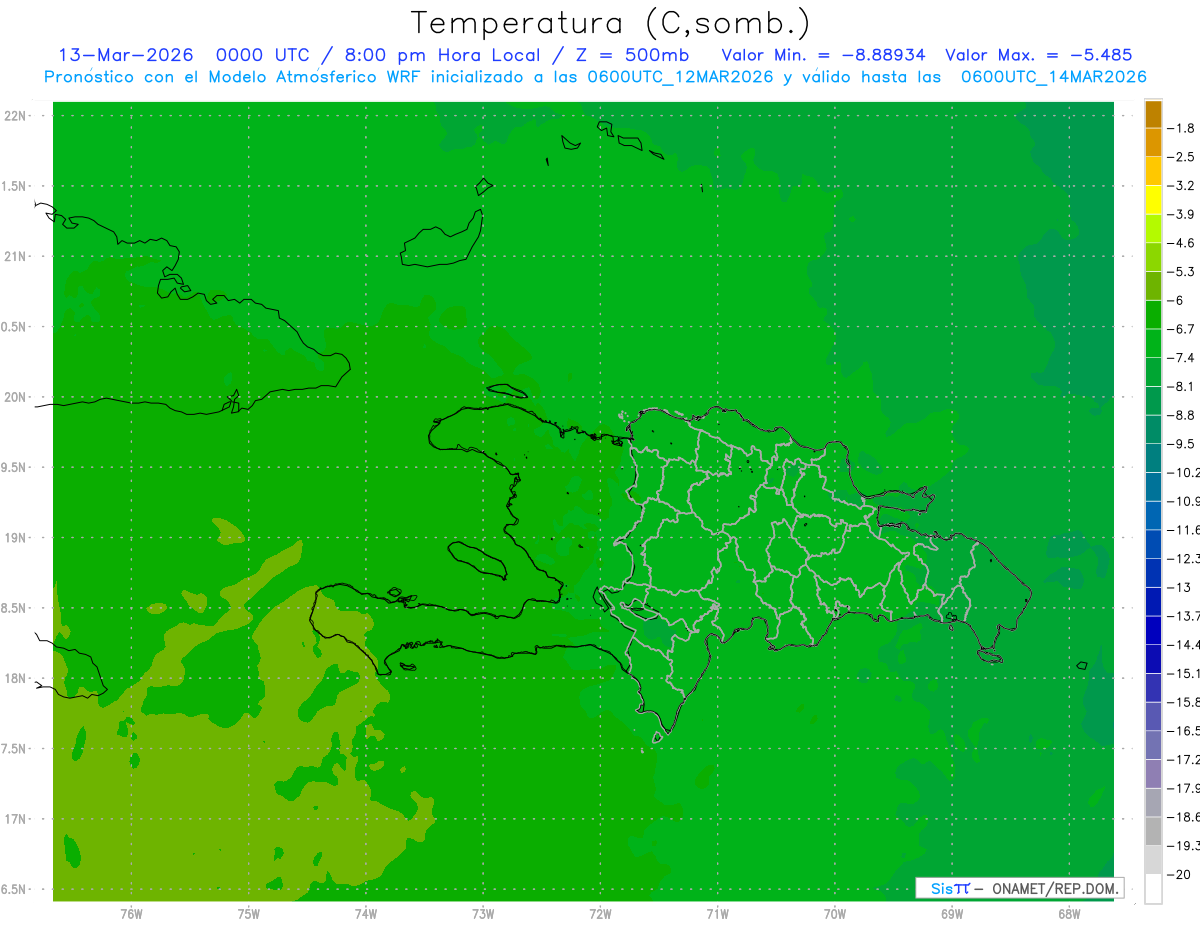Click the '0000 UTC' time text
The width and height of the screenshot is (1200, 927).
pyautogui.click(x=266, y=55)
